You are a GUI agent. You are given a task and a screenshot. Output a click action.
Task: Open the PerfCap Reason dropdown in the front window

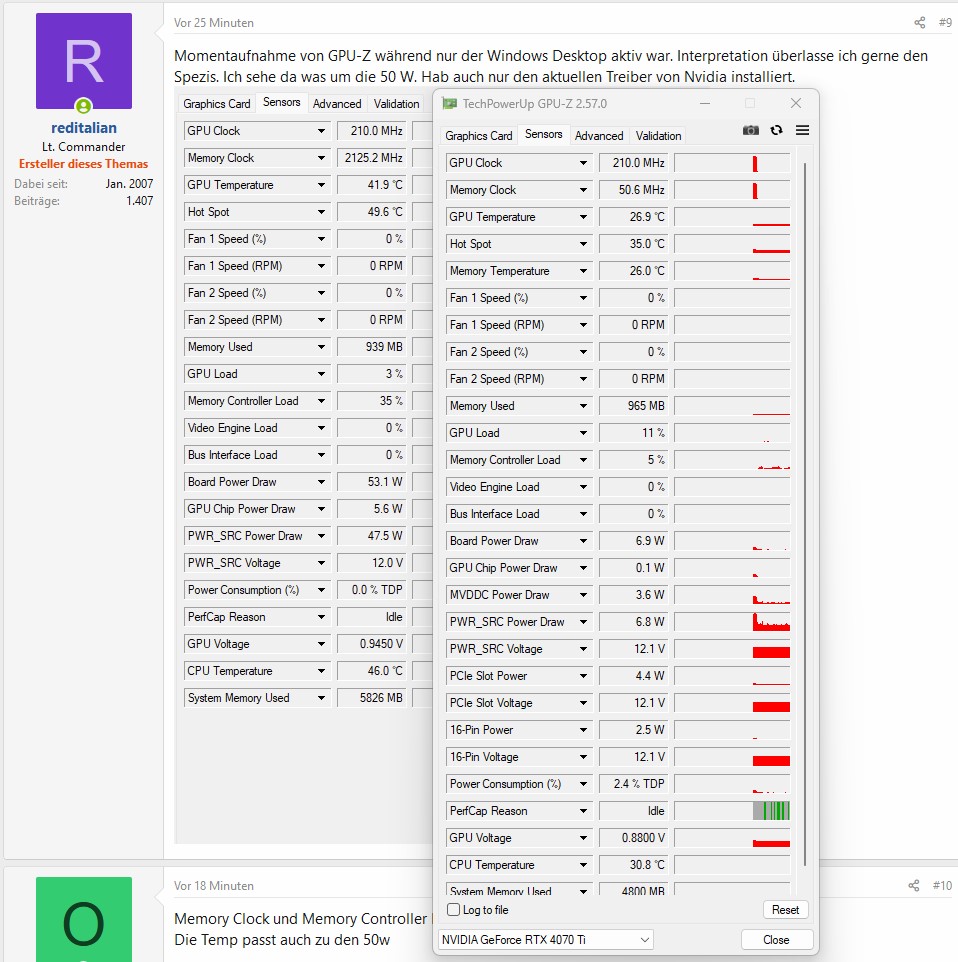tap(583, 811)
